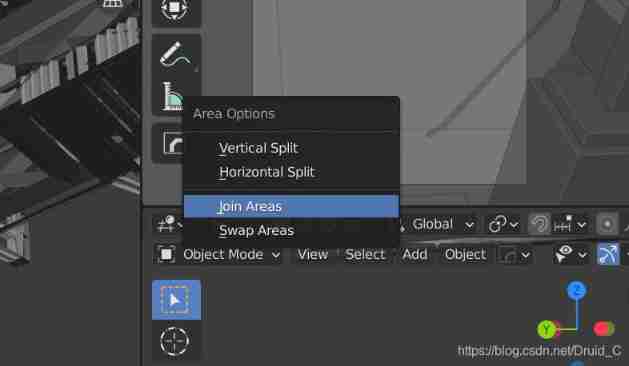Open the Object Mode dropdown
Image resolution: width=629 pixels, height=366 pixels.
point(231,254)
